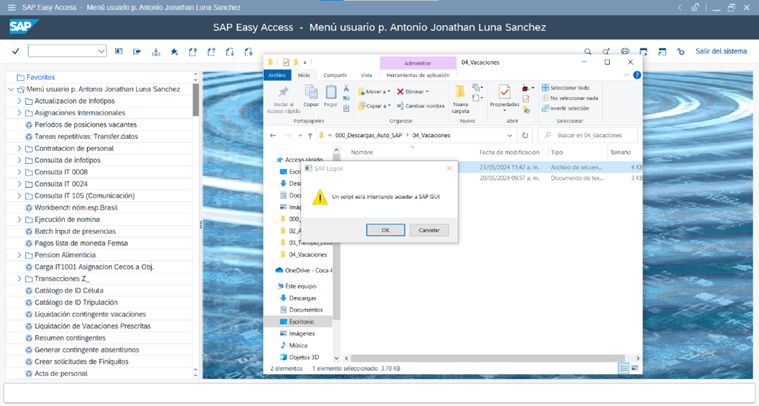Screen dimensions: 759x406
Task: Expand the Actualizacion de Infotipos folder
Action: [19, 101]
